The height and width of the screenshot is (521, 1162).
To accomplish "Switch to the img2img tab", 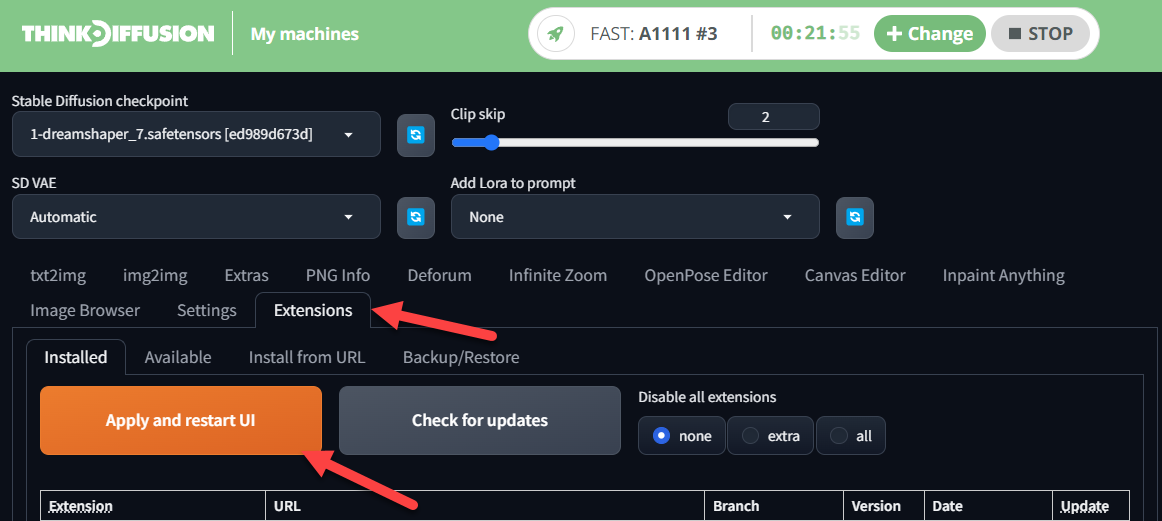I will (x=155, y=276).
